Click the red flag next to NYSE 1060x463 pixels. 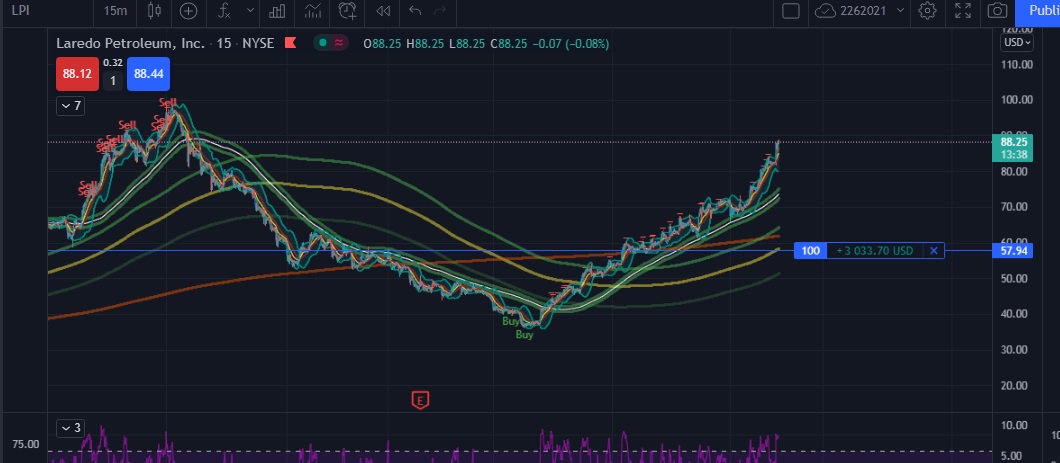click(291, 43)
